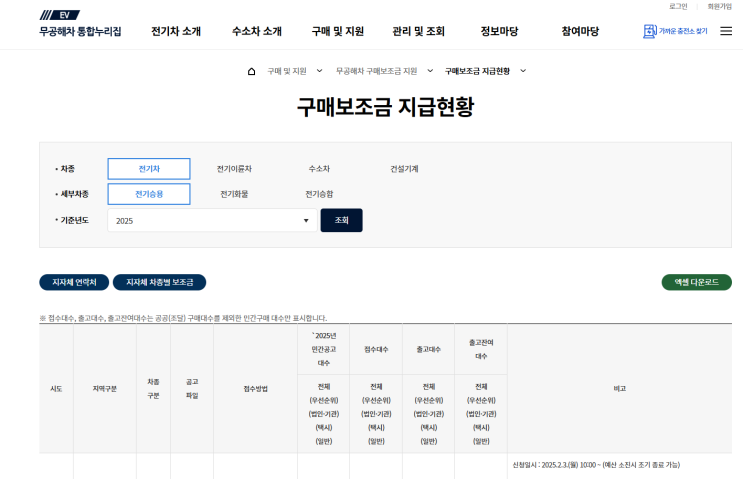Image resolution: width=743 pixels, height=479 pixels.
Task: Open the hamburger menu icon
Action: (726, 31)
